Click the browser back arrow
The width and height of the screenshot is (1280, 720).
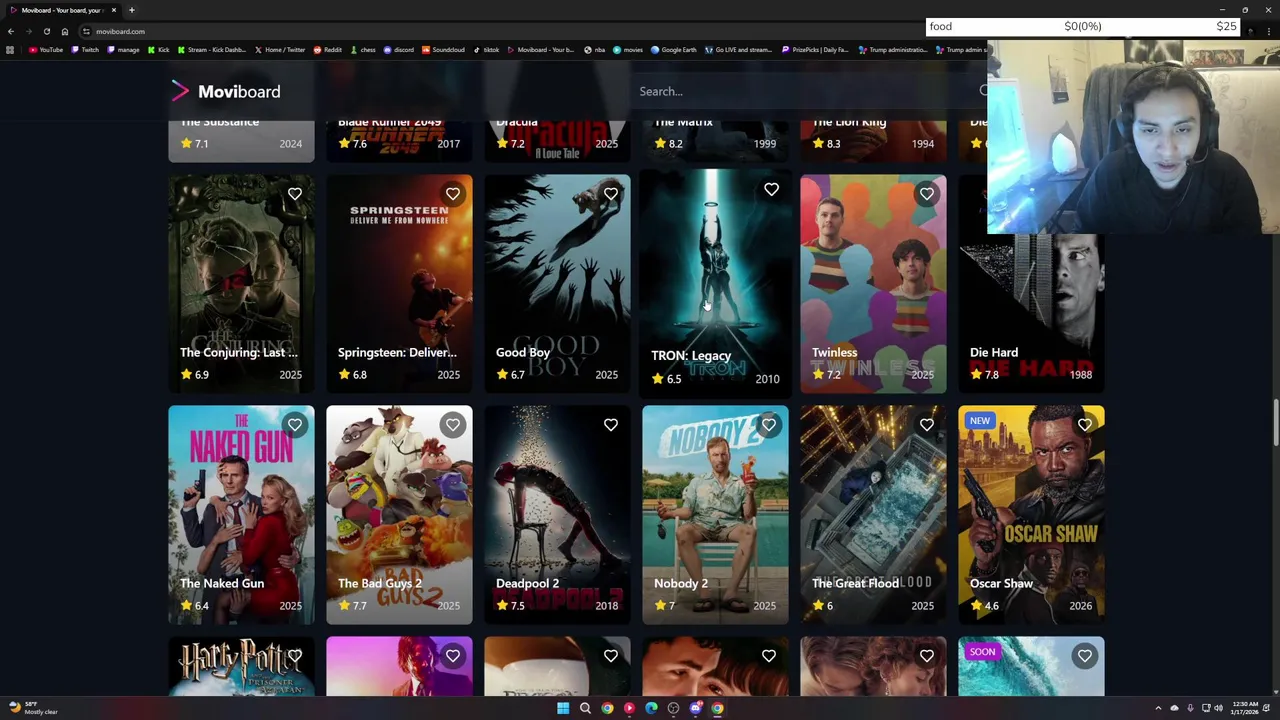(x=11, y=31)
